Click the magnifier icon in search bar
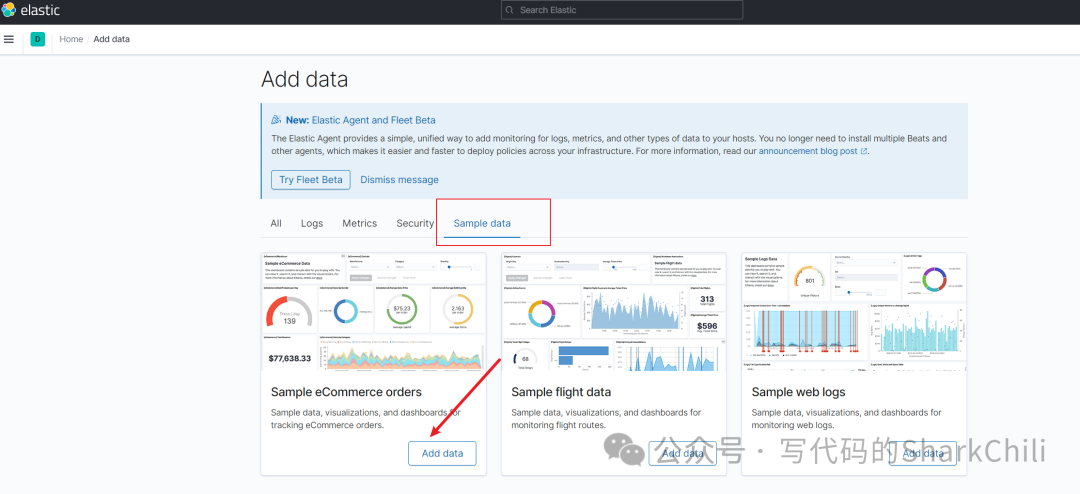This screenshot has height=494, width=1080. pos(510,10)
